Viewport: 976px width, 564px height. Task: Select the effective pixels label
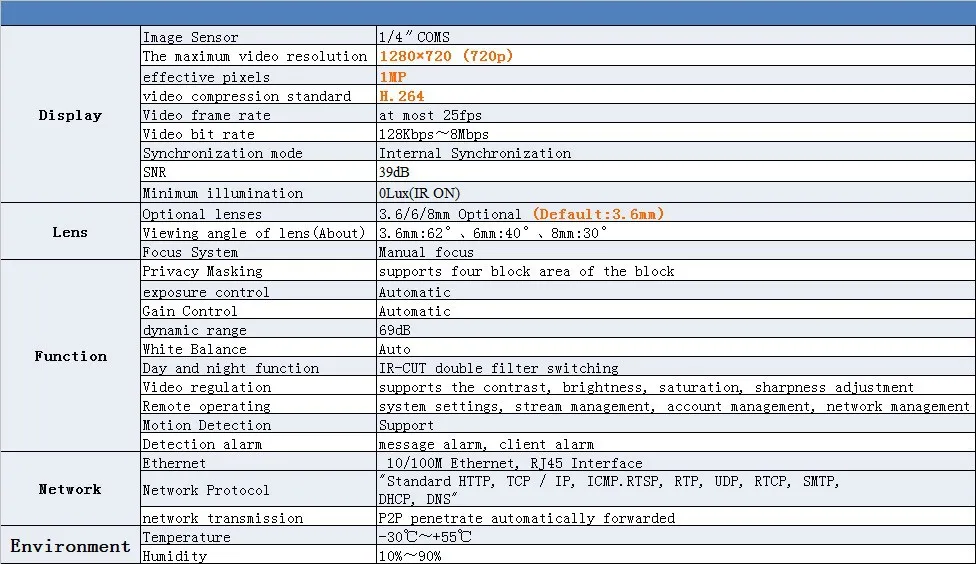tap(206, 77)
